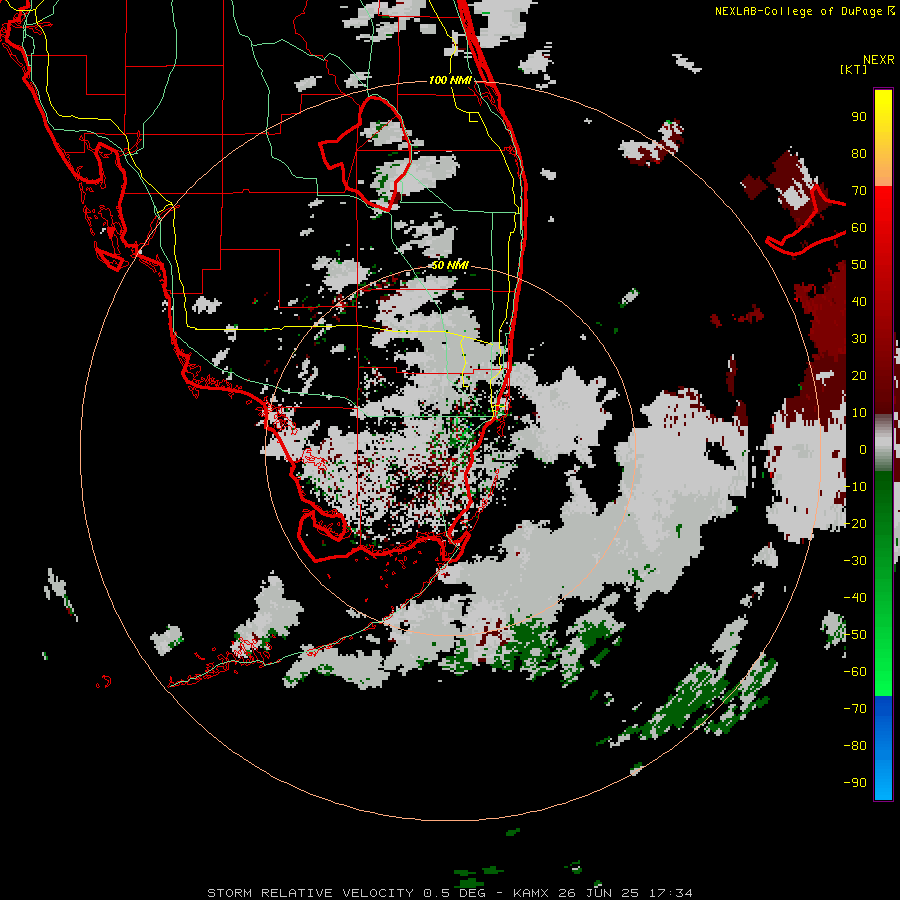Image resolution: width=900 pixels, height=900 pixels.
Task: Click the 70 value on the scale
Action: (859, 191)
